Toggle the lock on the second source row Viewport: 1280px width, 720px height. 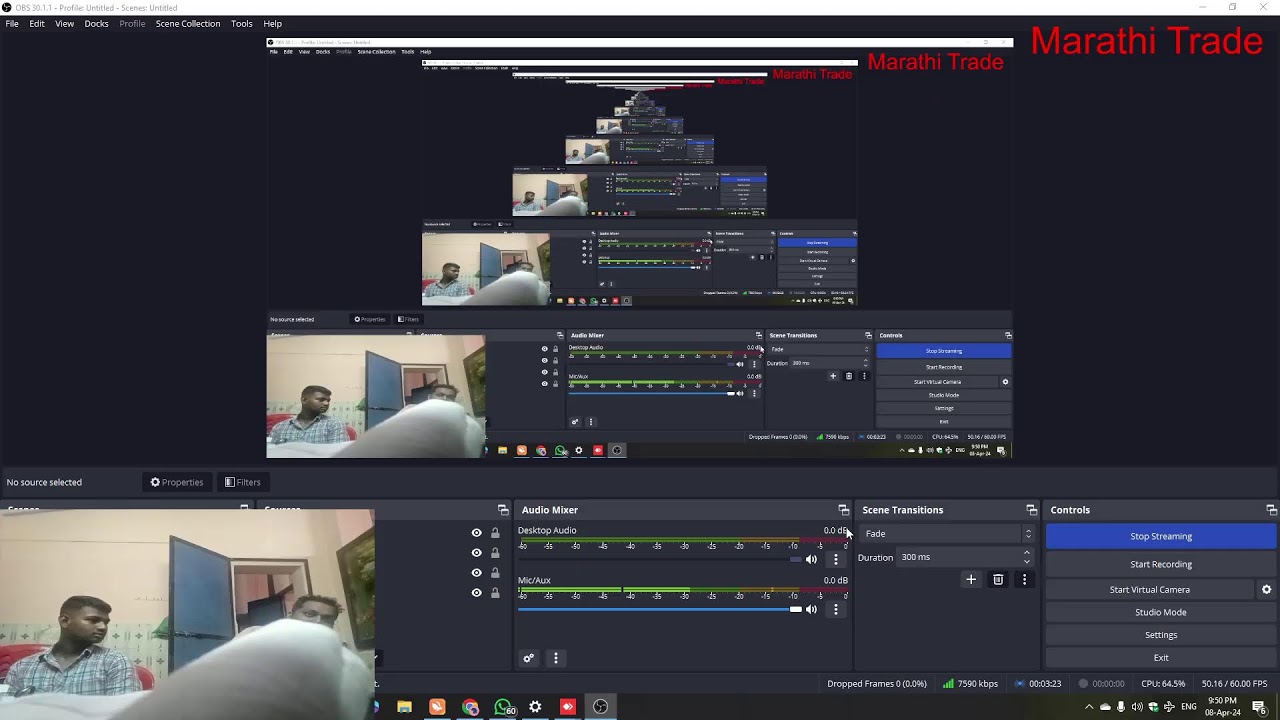click(x=495, y=553)
